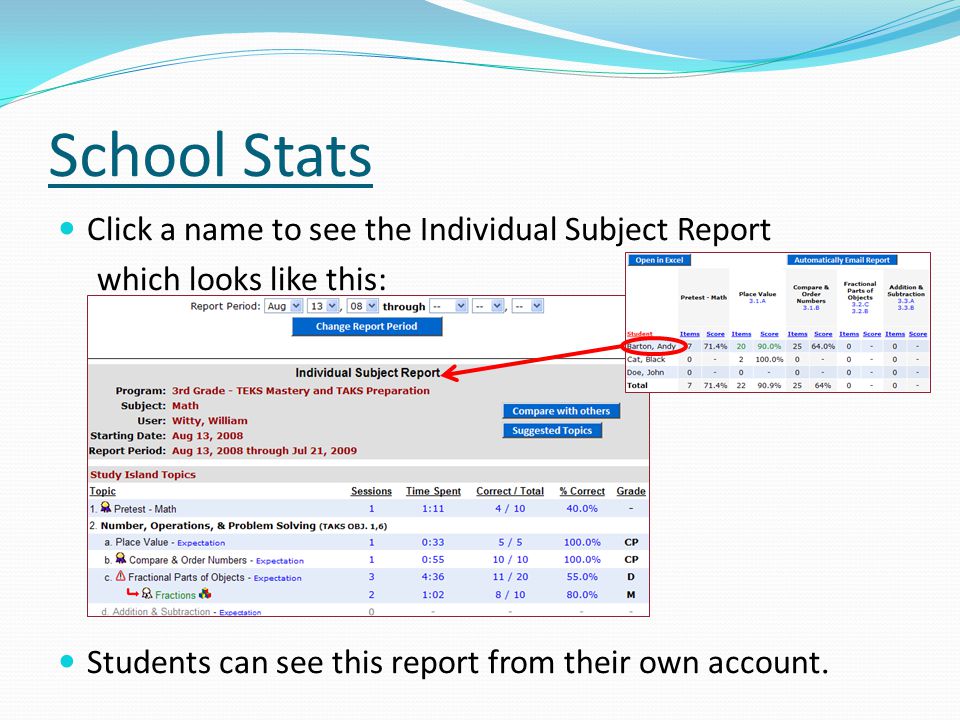The width and height of the screenshot is (960, 720).
Task: Click student name Cat, Black
Action: point(646,359)
